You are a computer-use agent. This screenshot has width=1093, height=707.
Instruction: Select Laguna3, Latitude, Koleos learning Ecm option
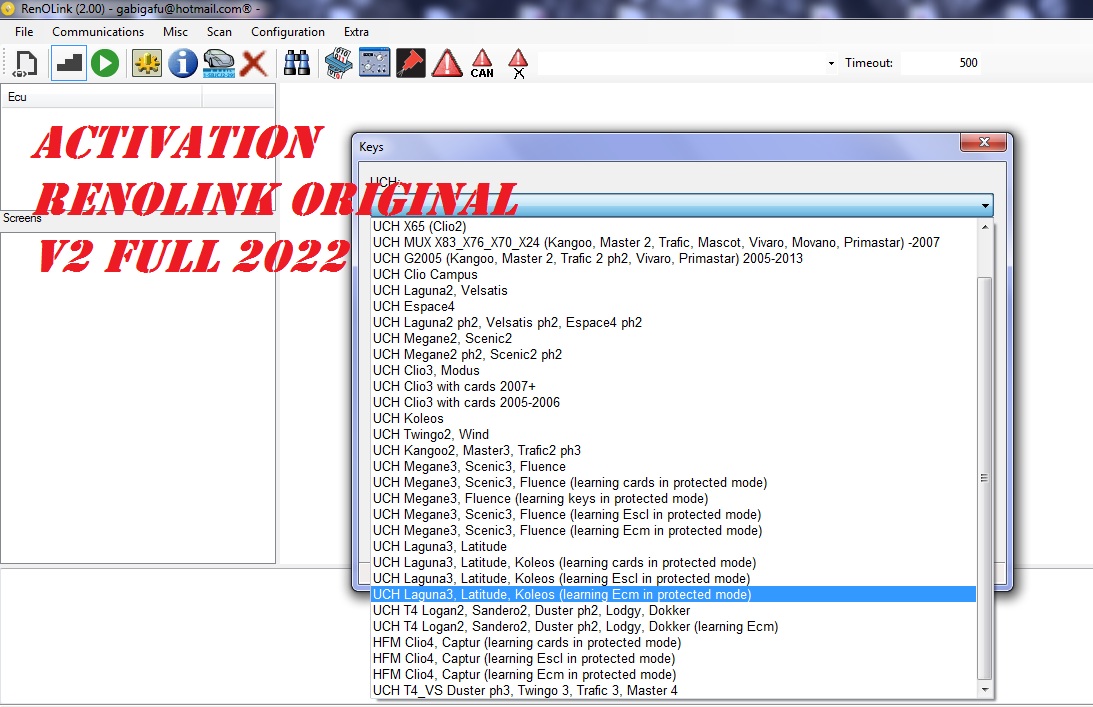click(673, 595)
